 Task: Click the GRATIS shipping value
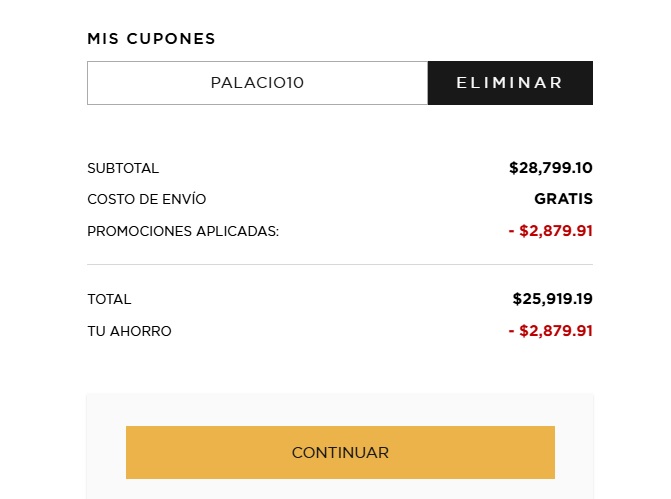pyautogui.click(x=563, y=199)
